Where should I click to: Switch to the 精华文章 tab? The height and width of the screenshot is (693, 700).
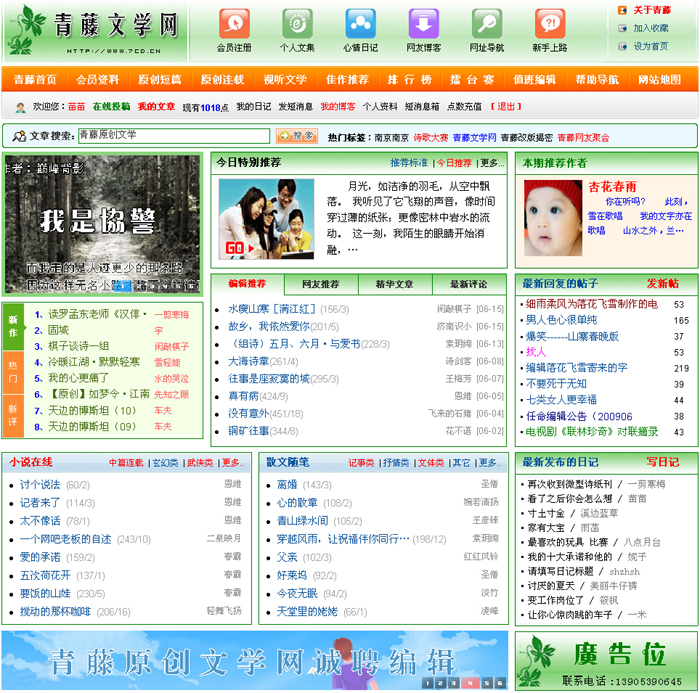(394, 284)
